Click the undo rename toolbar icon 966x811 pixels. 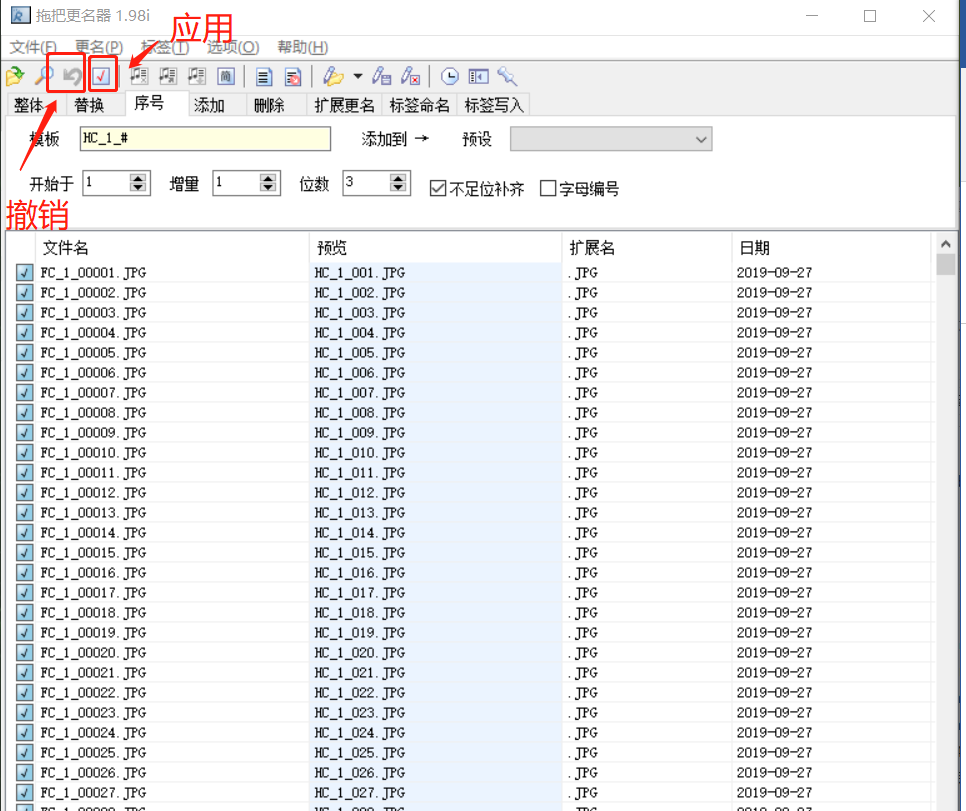click(72, 76)
